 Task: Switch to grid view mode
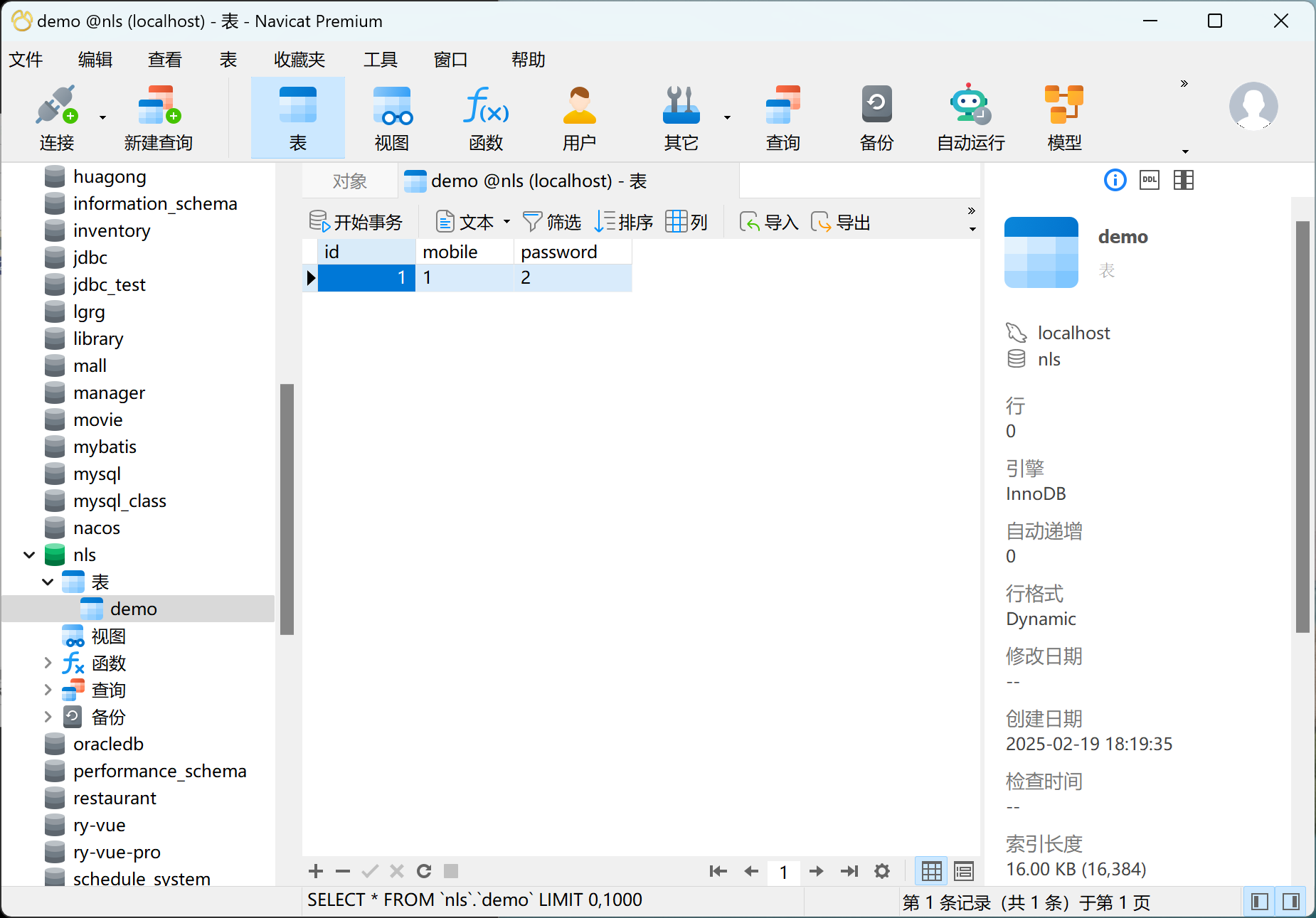tap(931, 871)
